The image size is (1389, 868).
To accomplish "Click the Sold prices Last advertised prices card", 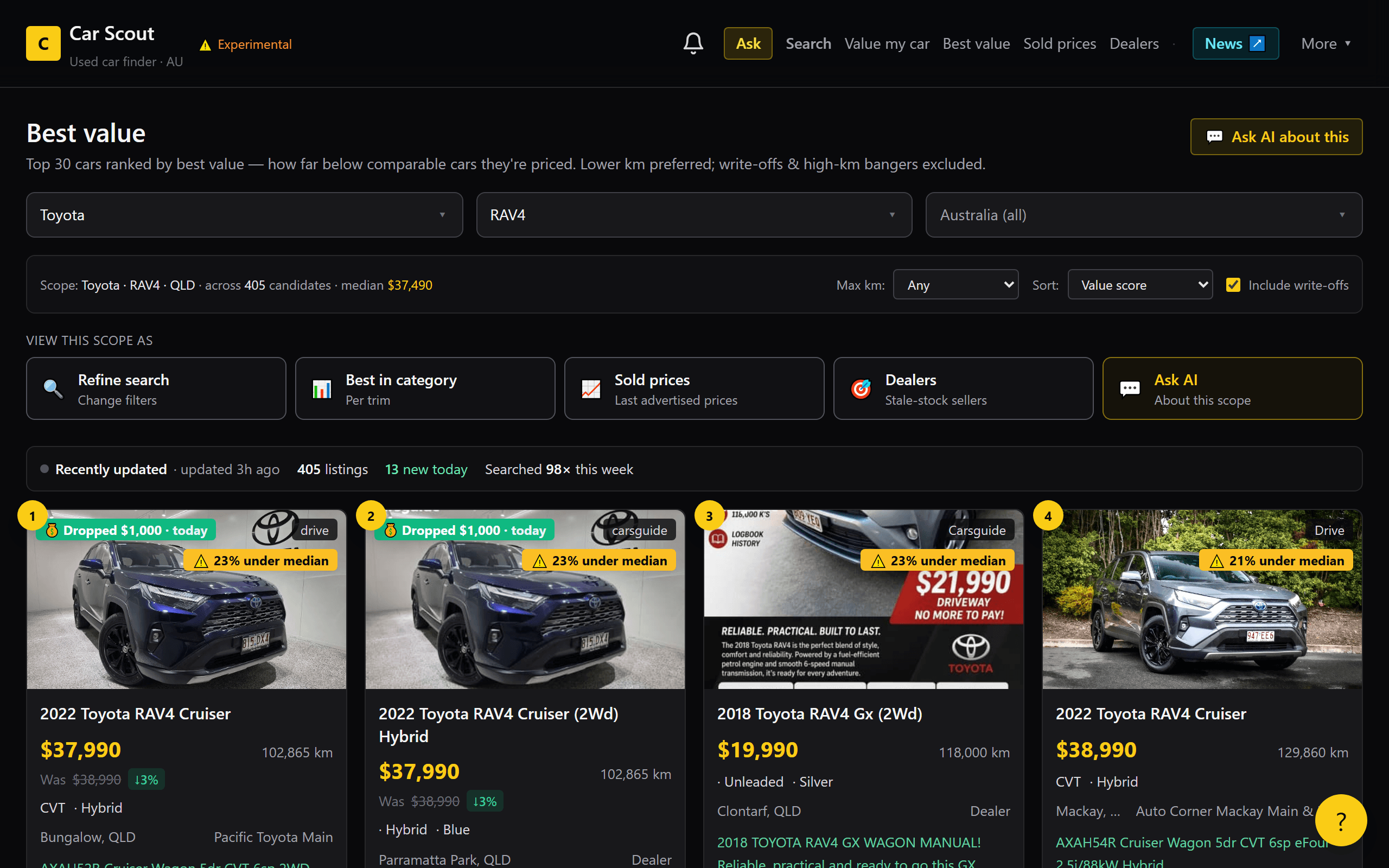I will click(x=694, y=388).
